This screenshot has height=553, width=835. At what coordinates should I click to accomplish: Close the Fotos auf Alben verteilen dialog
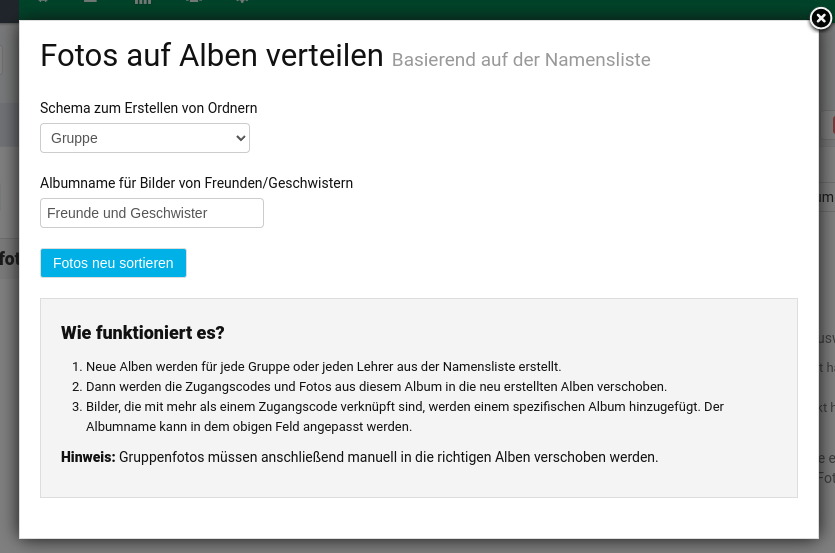821,19
